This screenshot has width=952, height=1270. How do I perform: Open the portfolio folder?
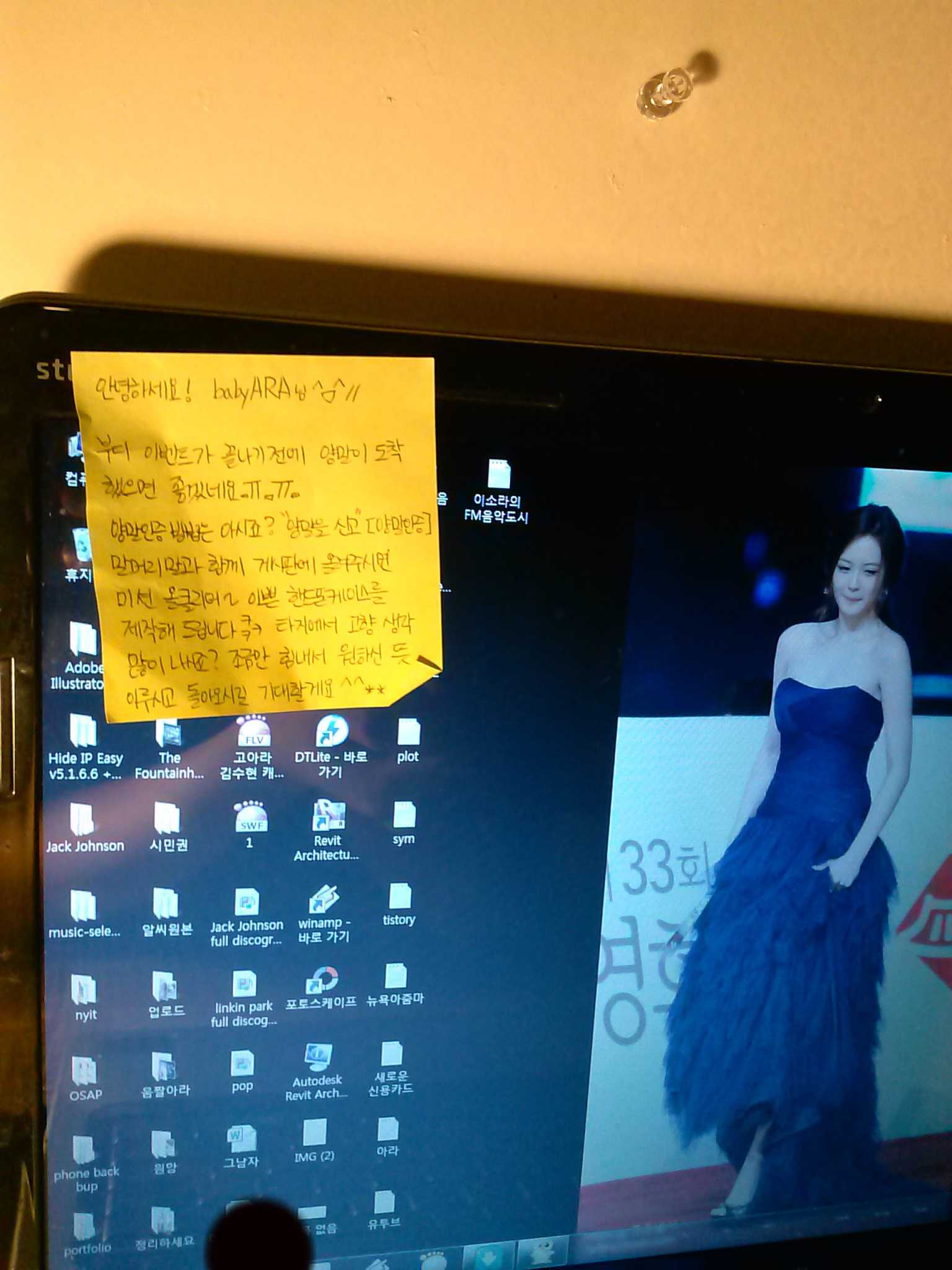(x=86, y=1235)
